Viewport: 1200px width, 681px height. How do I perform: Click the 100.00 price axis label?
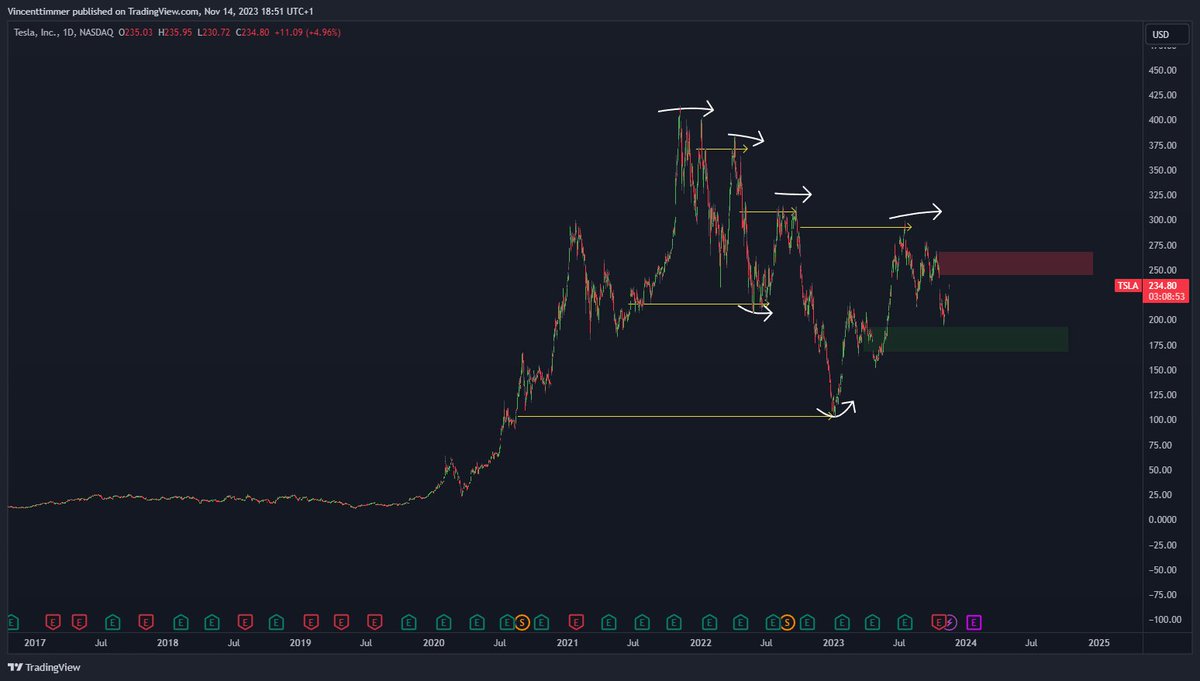tap(1162, 420)
